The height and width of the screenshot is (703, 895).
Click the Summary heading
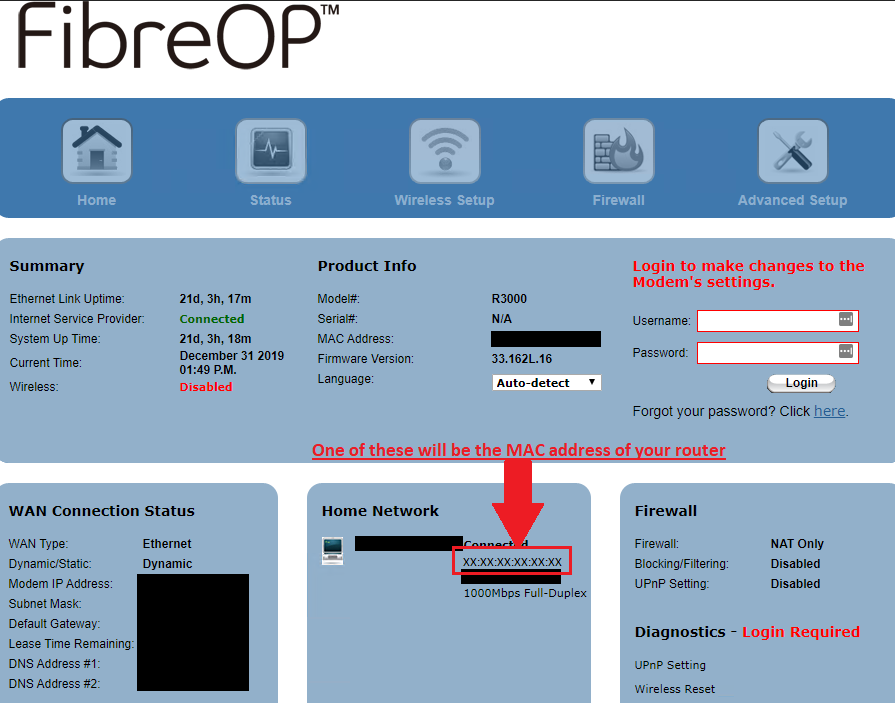coord(47,266)
